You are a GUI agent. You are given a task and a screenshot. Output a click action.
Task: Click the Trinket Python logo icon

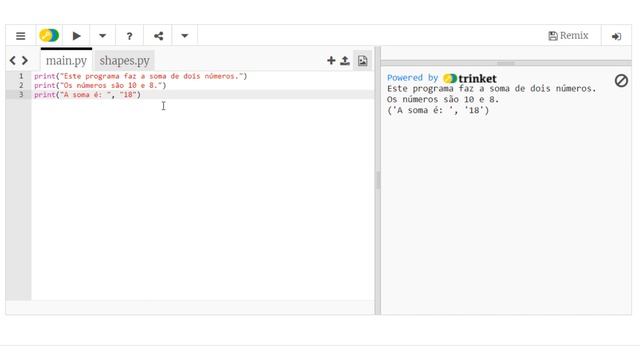49,36
